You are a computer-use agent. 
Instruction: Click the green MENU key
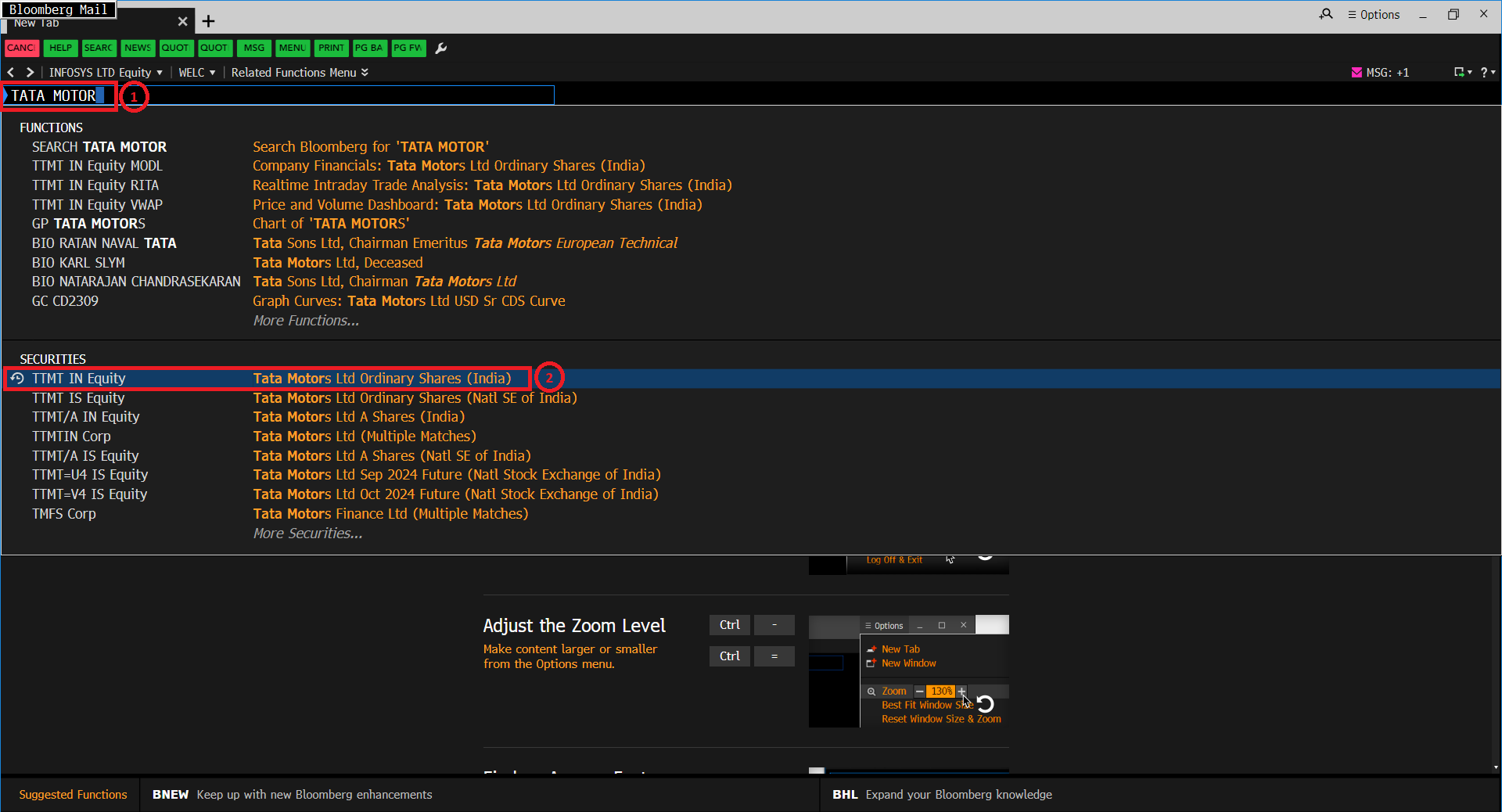(x=293, y=49)
